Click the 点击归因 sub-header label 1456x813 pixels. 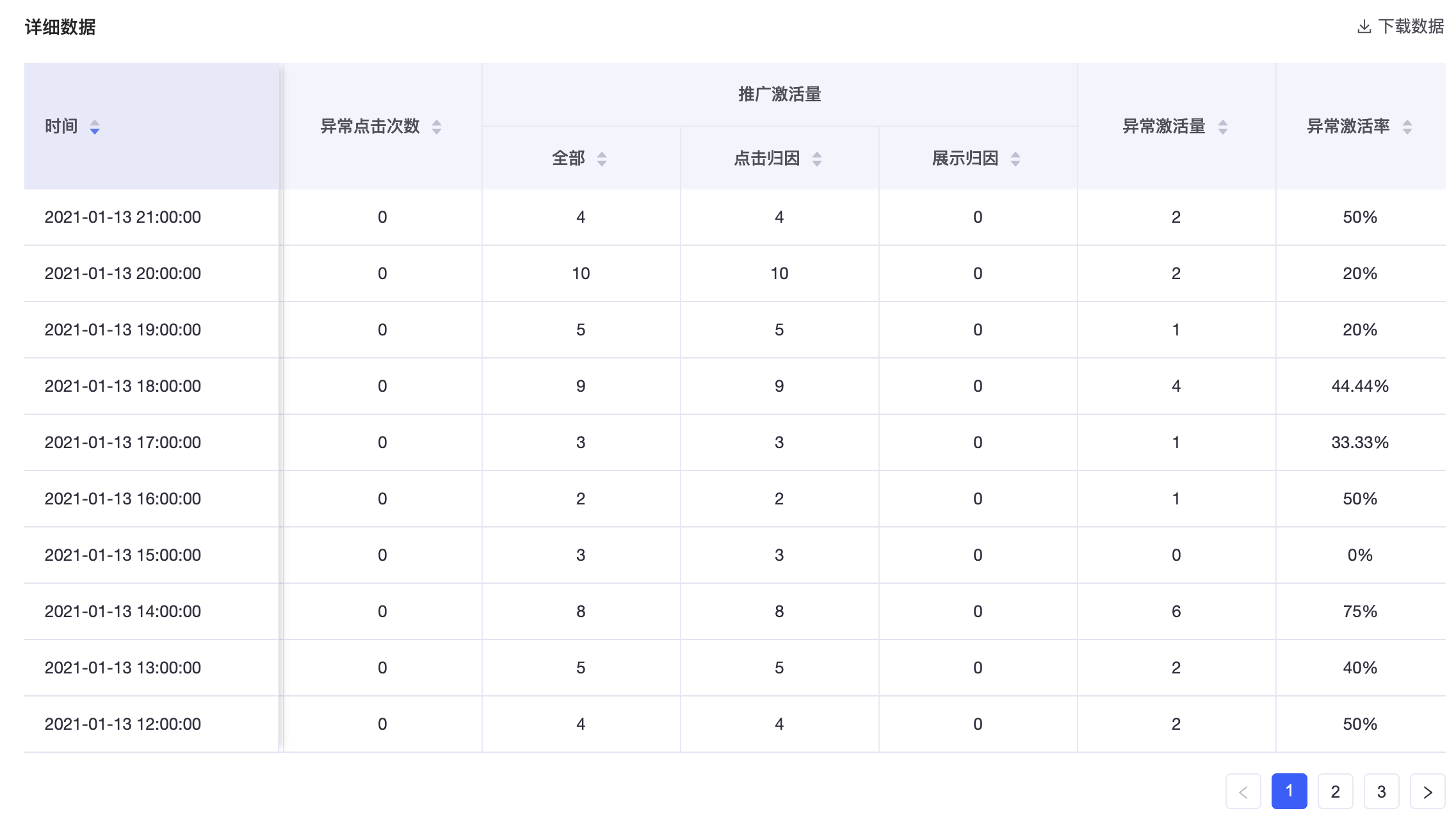click(x=767, y=158)
